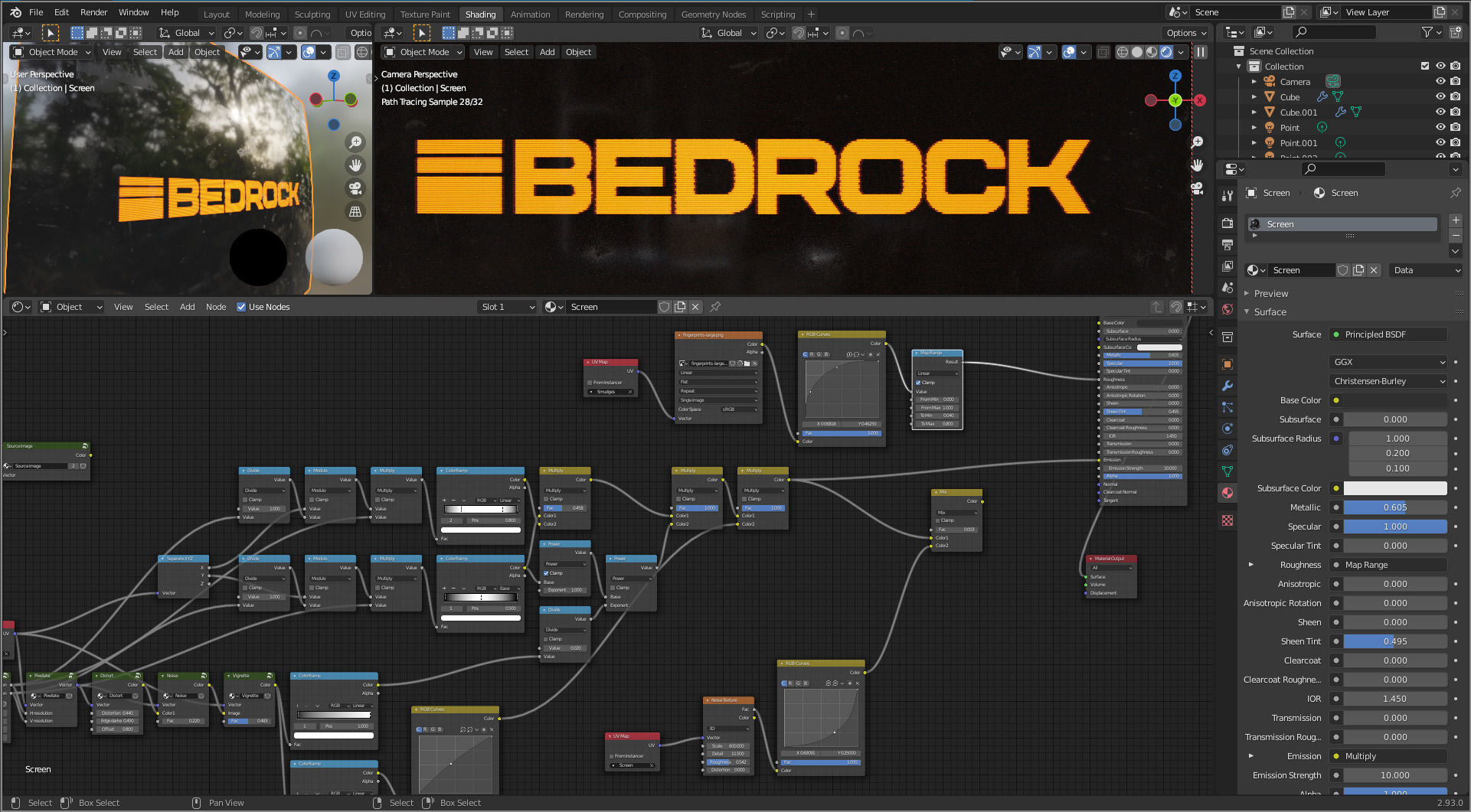Screen dimensions: 1471x812
Task: Switch to the Compositing workspace tab
Action: 642,14
